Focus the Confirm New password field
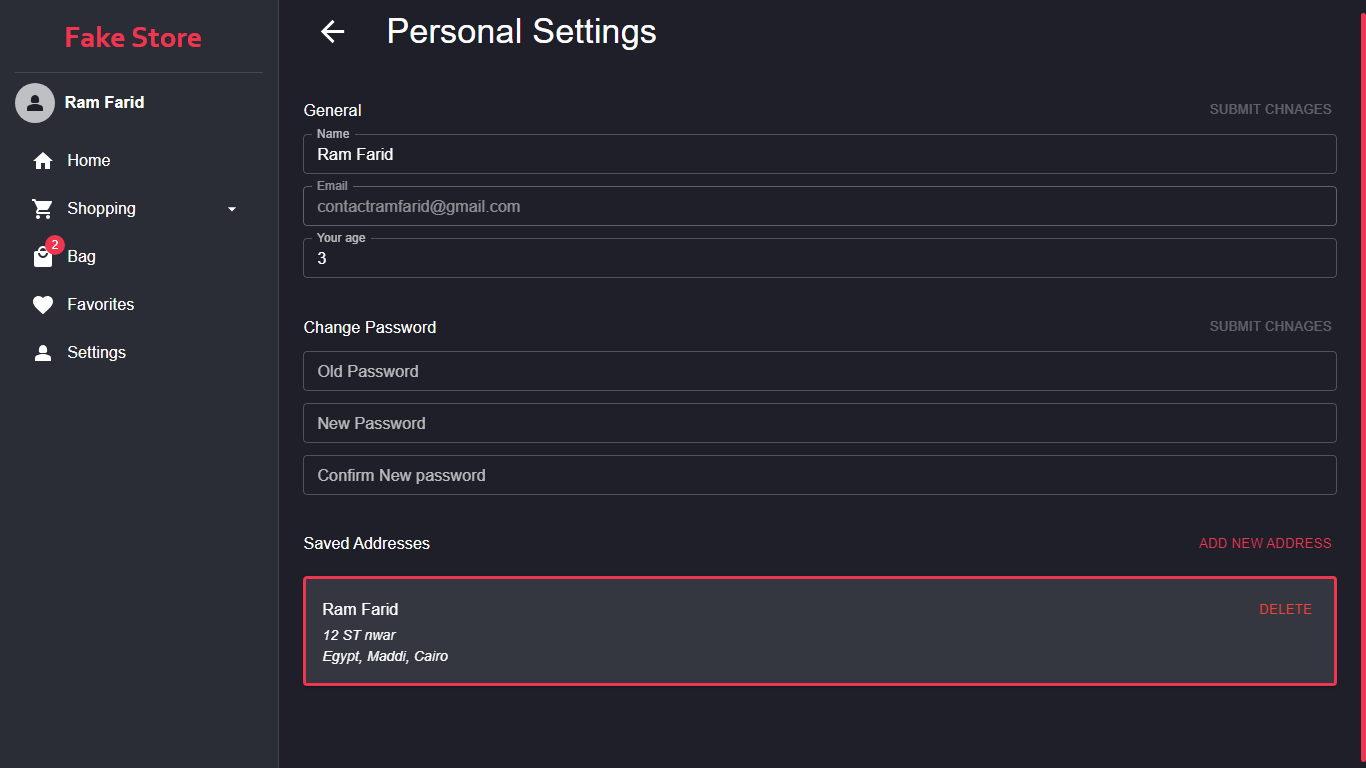 coord(820,475)
